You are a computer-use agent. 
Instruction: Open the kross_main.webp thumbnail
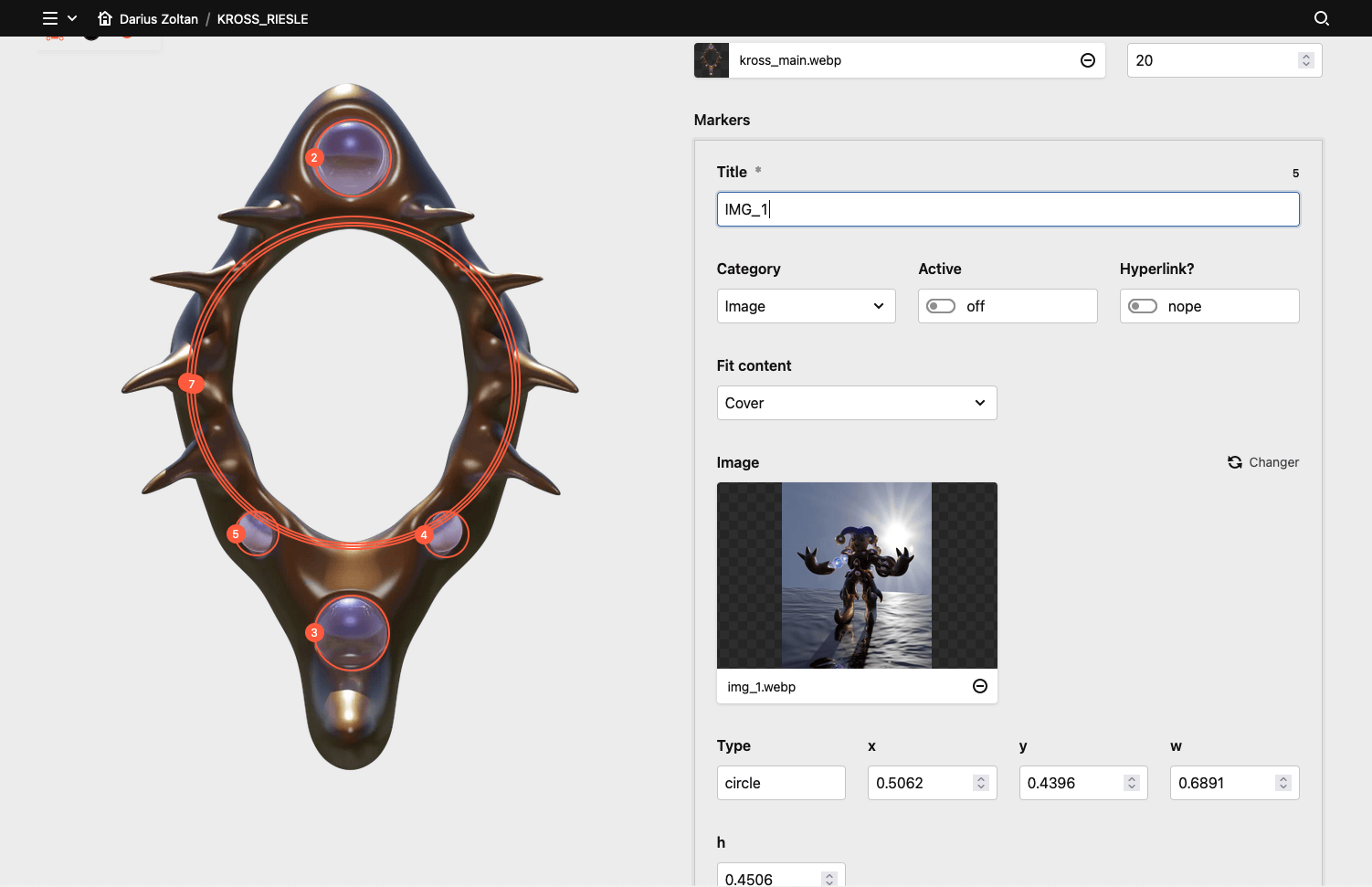(712, 60)
